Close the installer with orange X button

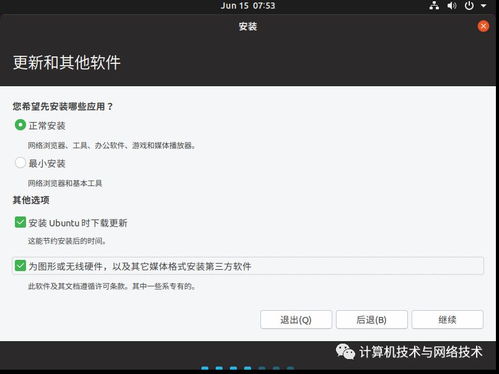point(483,26)
